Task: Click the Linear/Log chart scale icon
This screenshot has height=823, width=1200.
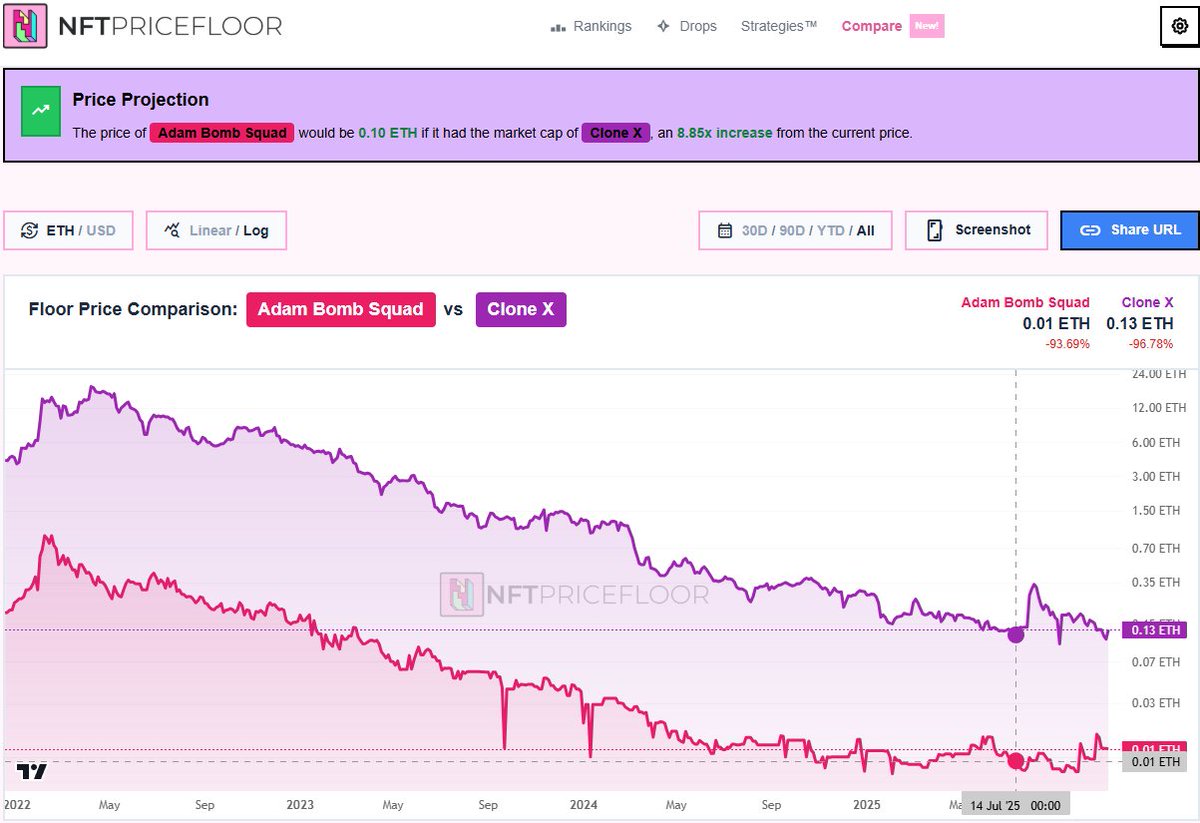Action: click(172, 230)
